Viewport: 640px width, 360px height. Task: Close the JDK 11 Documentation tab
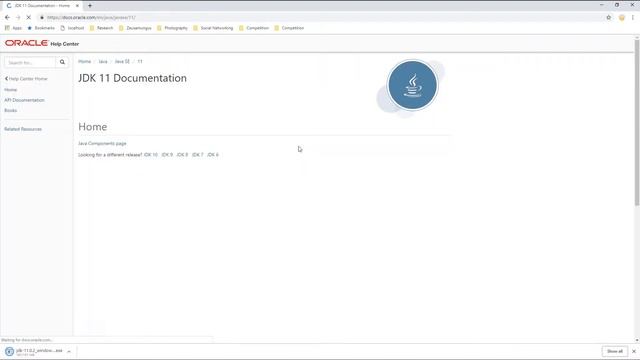click(77, 6)
